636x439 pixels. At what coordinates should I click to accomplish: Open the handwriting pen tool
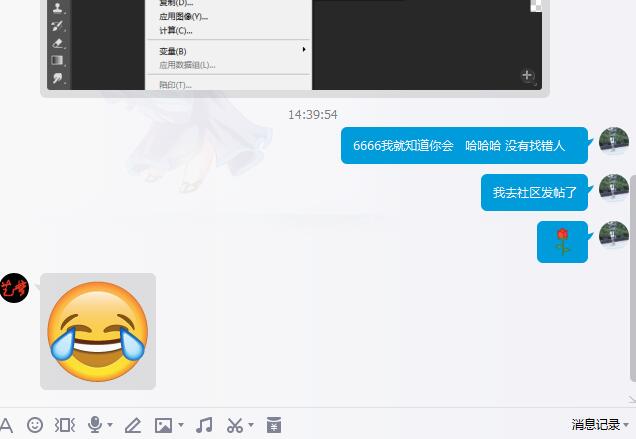pos(132,425)
